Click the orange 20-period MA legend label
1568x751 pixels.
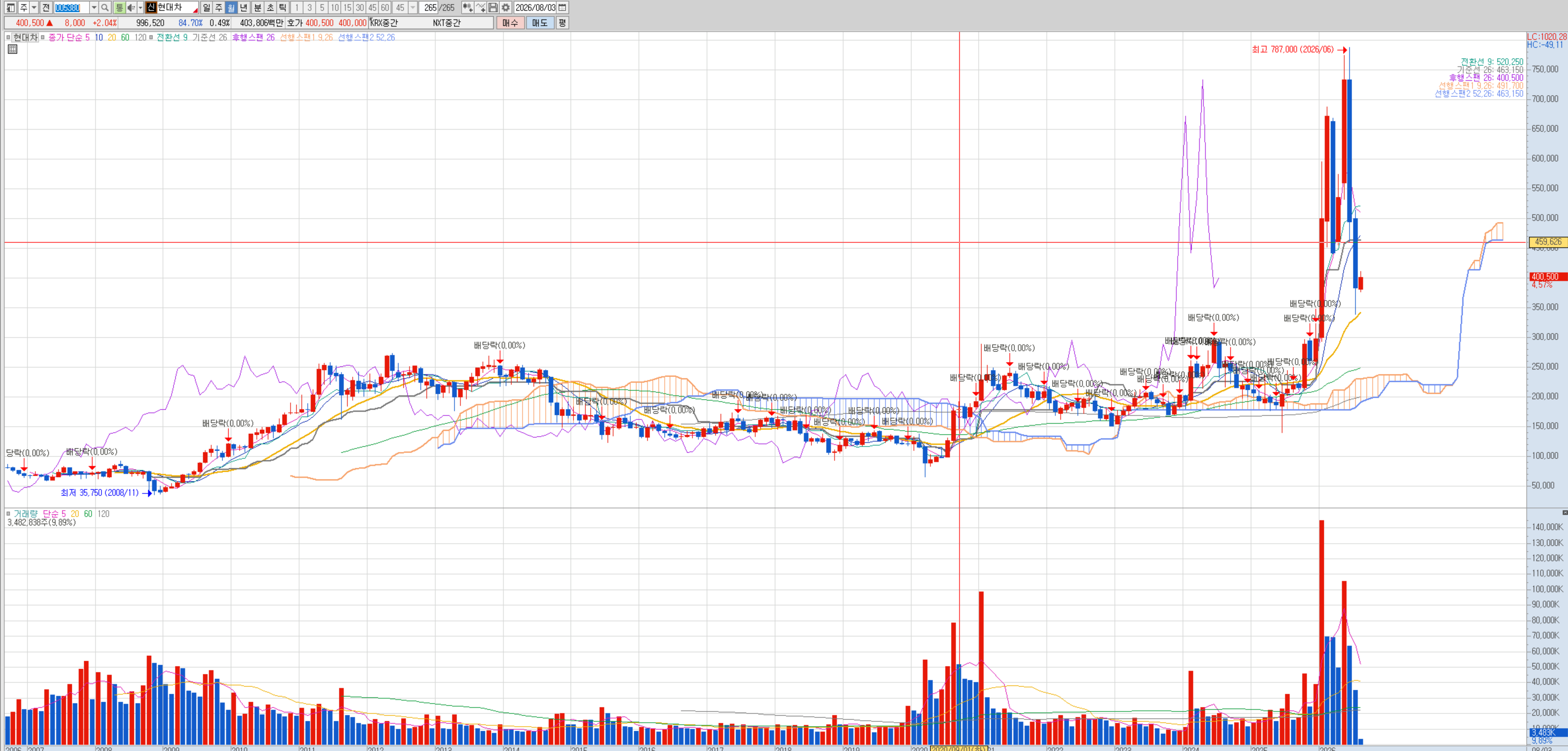pos(111,37)
